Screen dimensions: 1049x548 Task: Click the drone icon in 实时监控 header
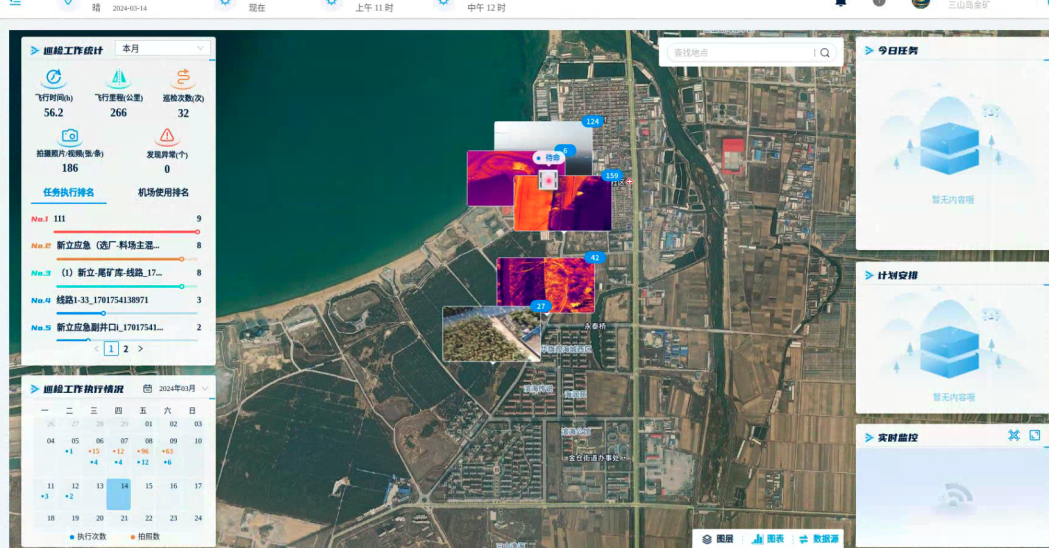click(1013, 436)
